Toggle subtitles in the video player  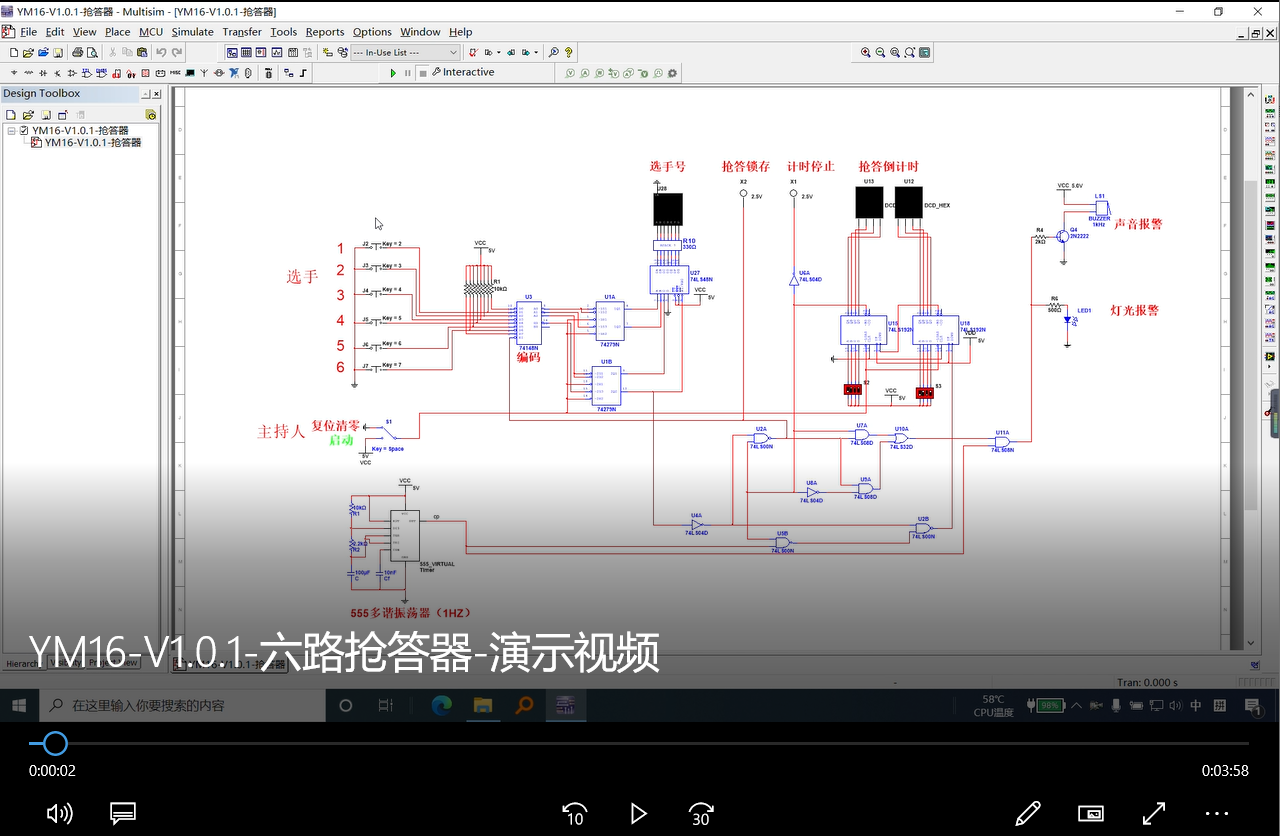122,813
